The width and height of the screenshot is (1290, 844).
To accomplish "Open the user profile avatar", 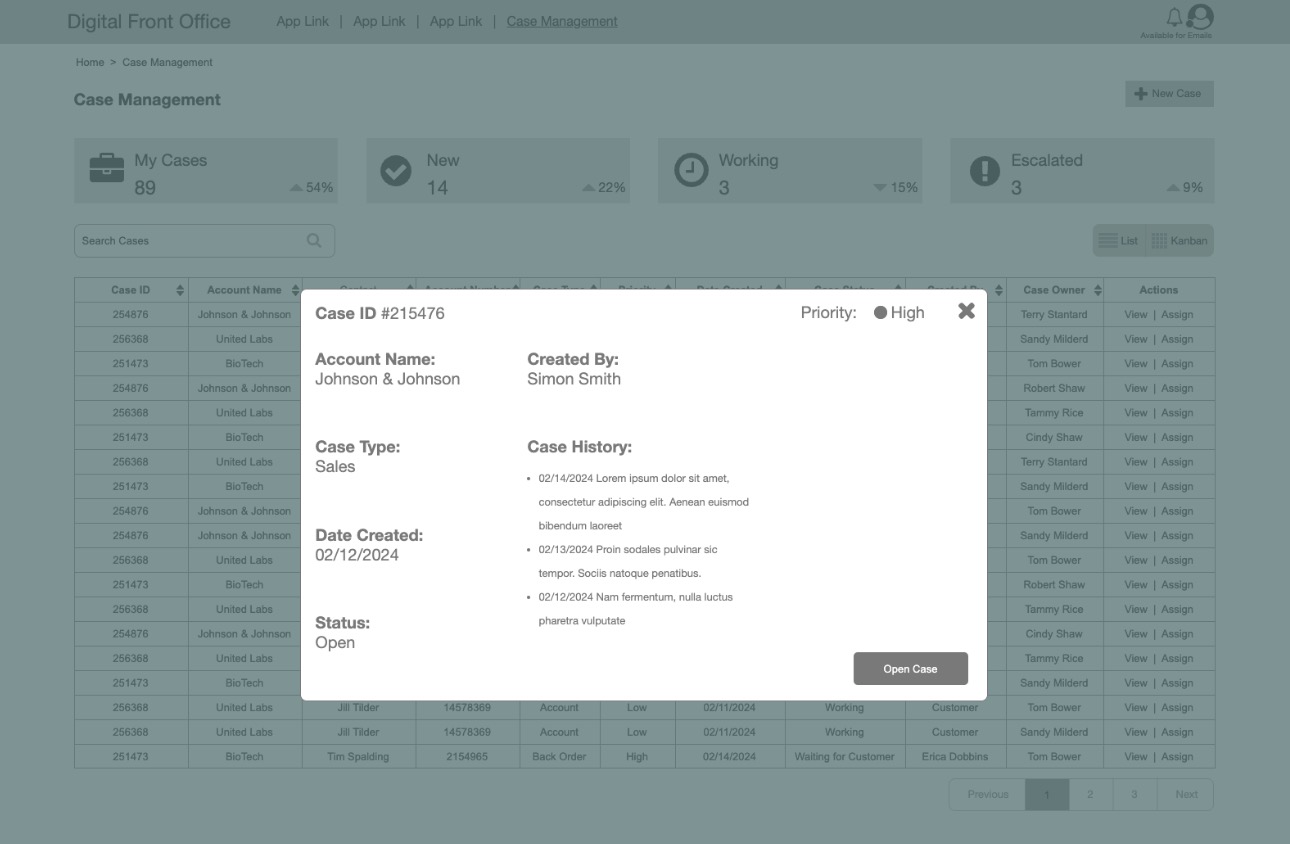I will click(1199, 17).
